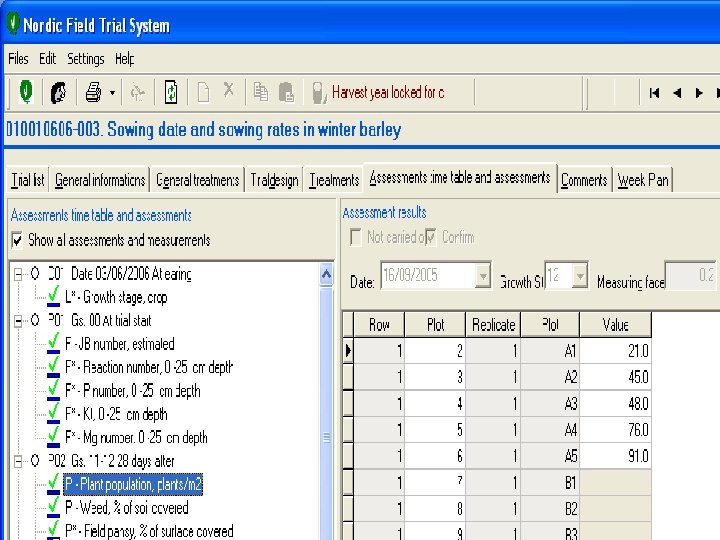Image resolution: width=720 pixels, height=540 pixels.
Task: Select Field pansy, % of surface covered
Action: click(x=149, y=531)
